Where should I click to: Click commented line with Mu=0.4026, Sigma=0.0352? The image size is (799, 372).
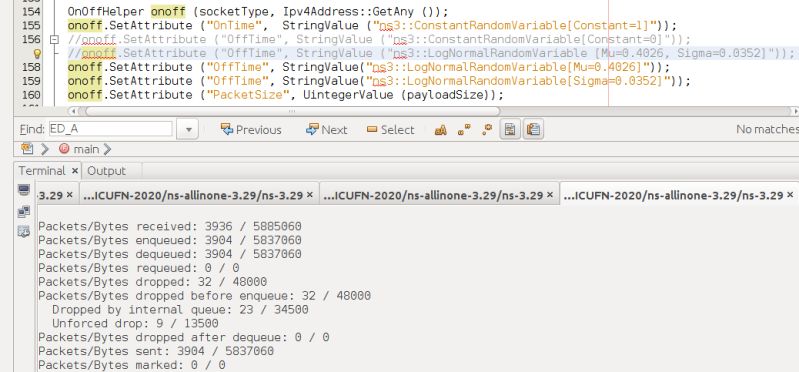(431, 53)
